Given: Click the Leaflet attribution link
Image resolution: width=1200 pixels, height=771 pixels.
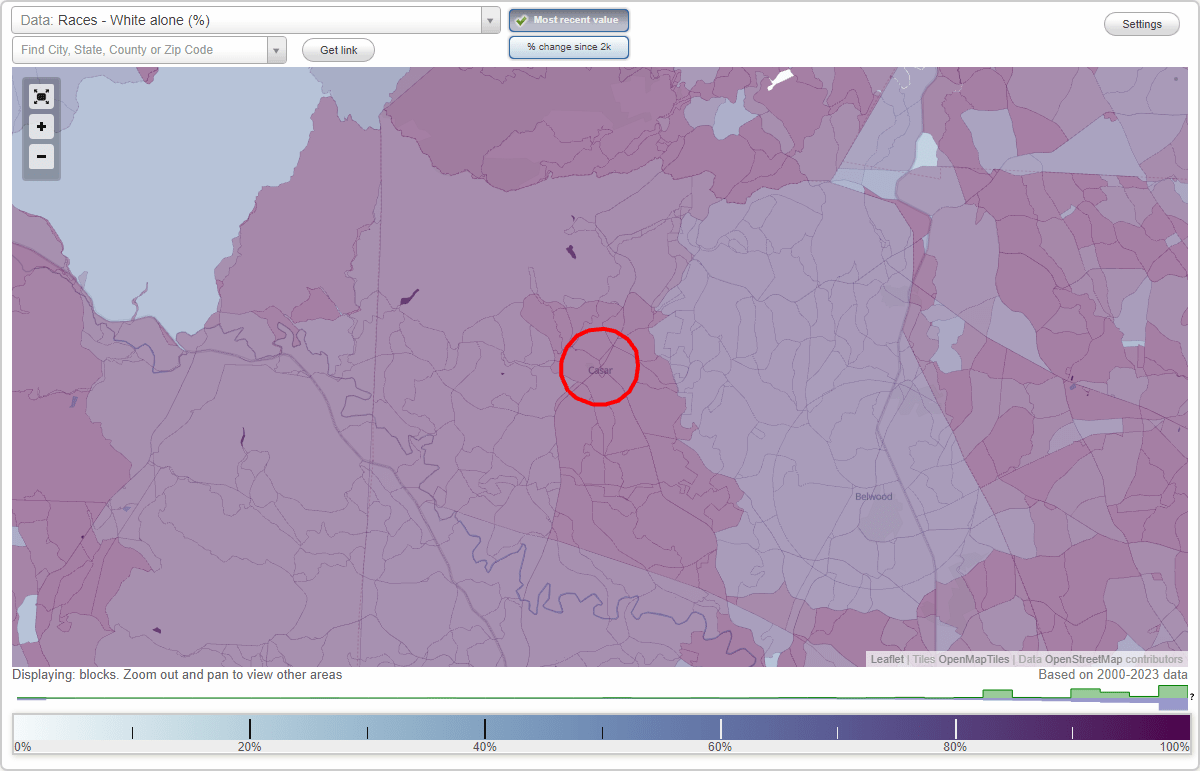Looking at the screenshot, I should 886,659.
